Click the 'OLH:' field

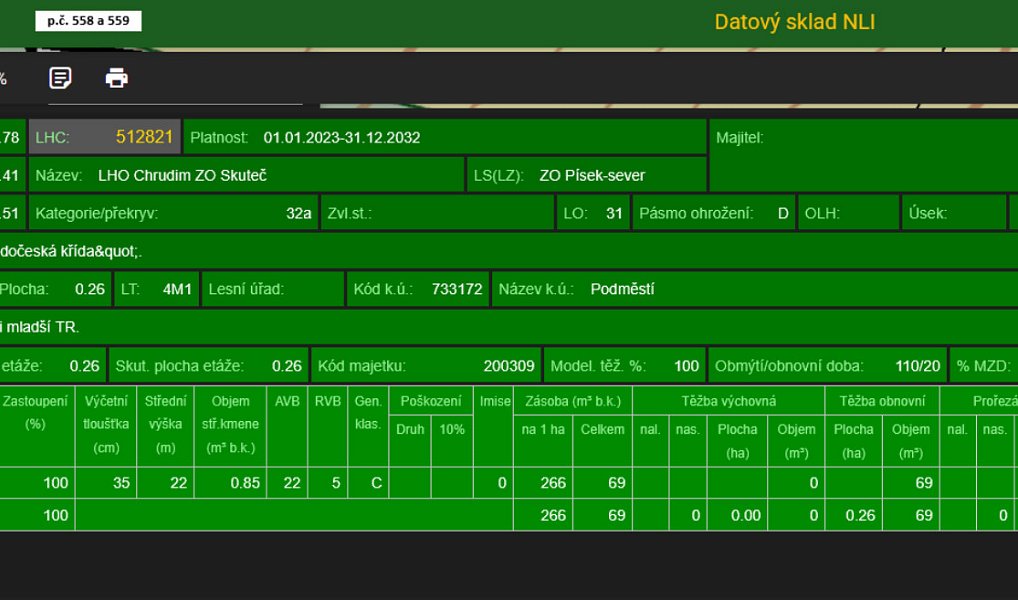tap(848, 213)
